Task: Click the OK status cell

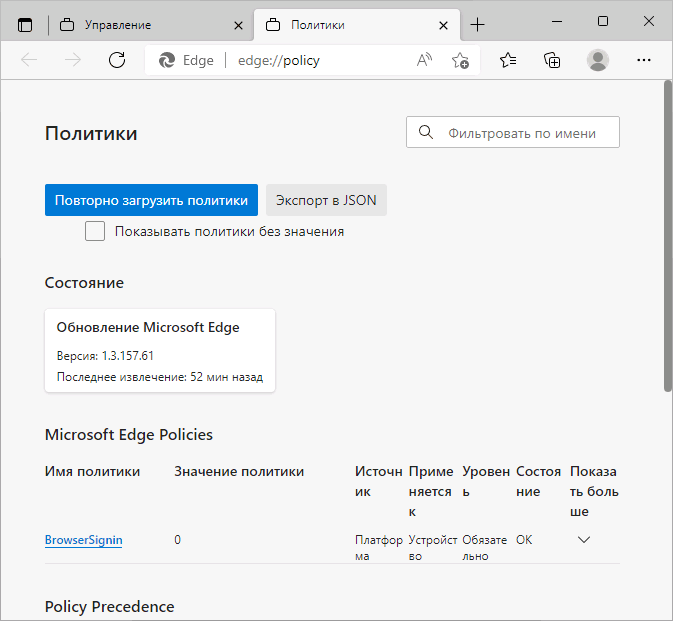Action: 524,539
